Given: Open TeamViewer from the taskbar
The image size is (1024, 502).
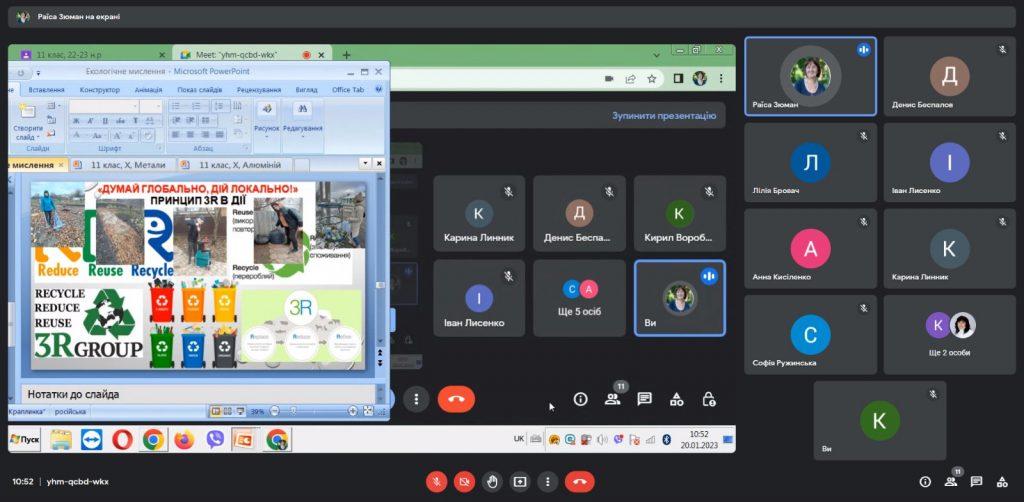Looking at the screenshot, I should [x=91, y=440].
